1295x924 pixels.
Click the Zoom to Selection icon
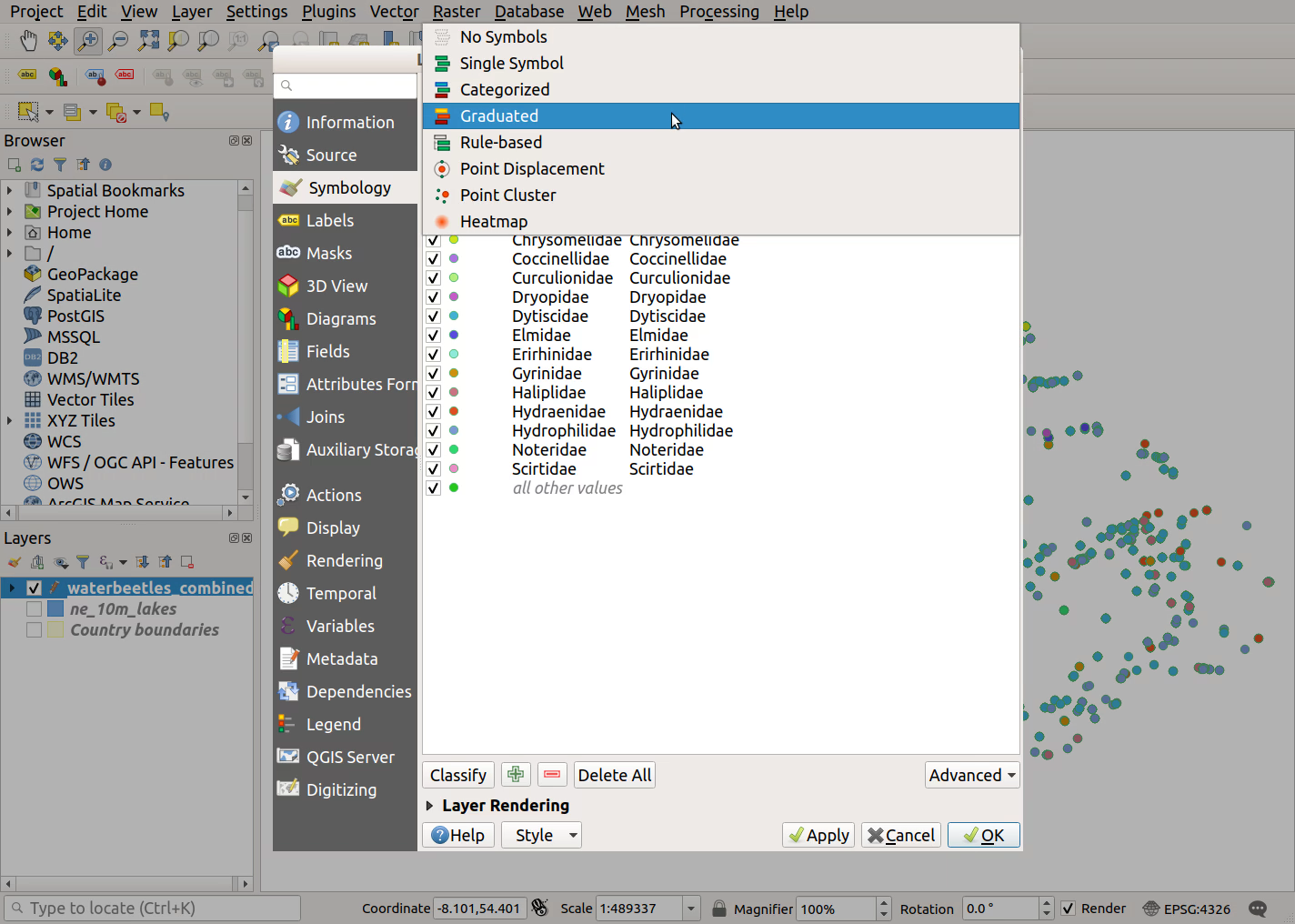(x=178, y=40)
